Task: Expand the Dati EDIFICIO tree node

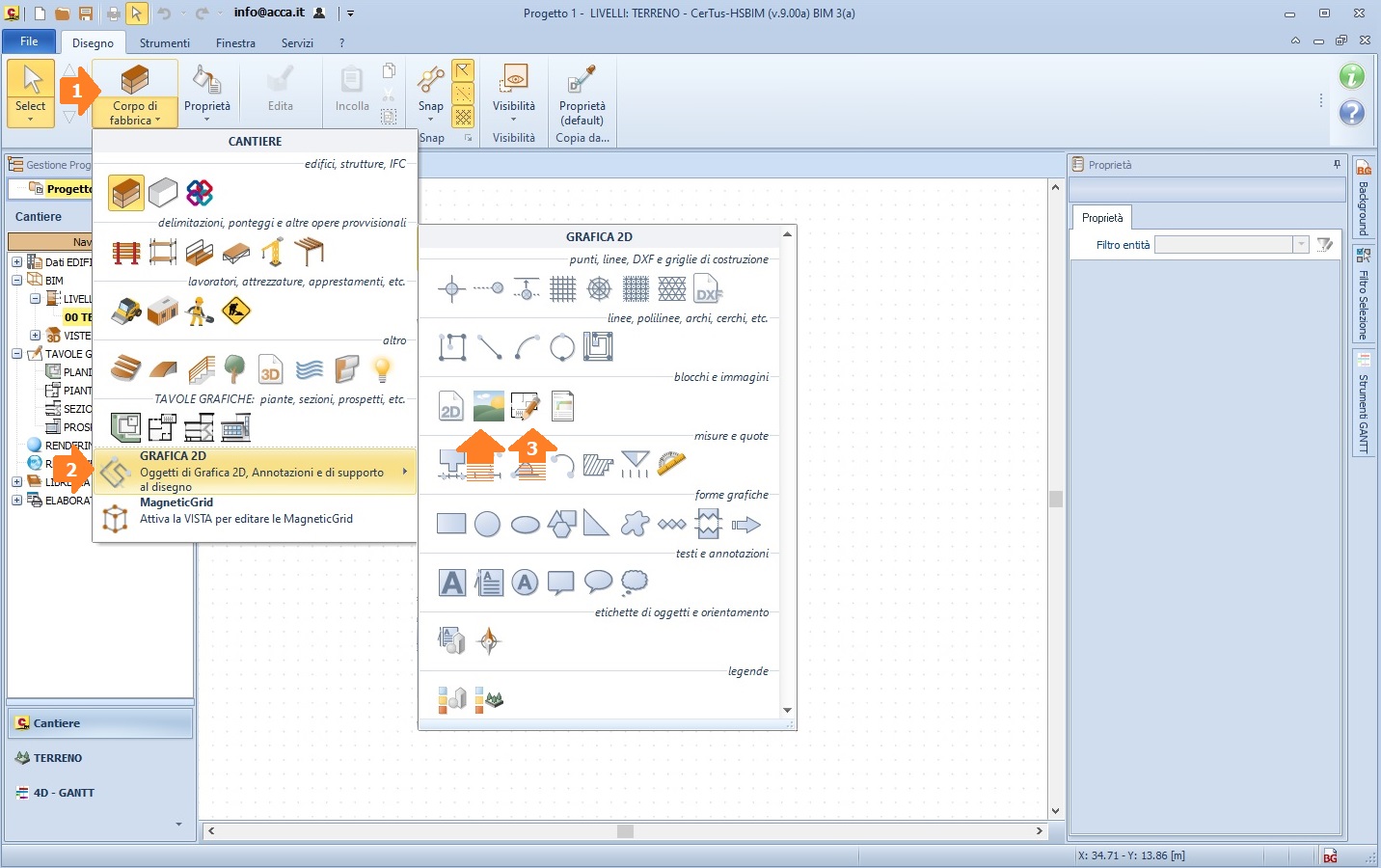Action: coord(16,262)
